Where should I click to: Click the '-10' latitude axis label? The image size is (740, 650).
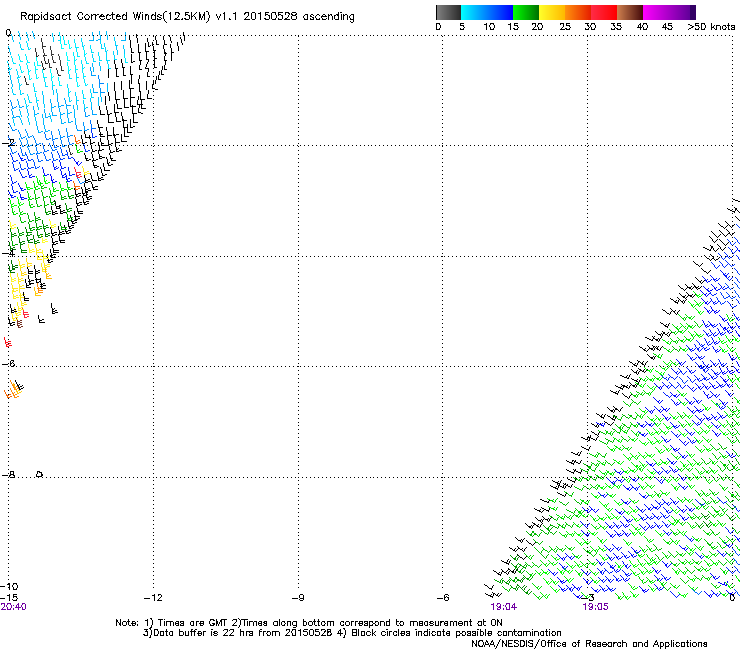click(x=9, y=587)
